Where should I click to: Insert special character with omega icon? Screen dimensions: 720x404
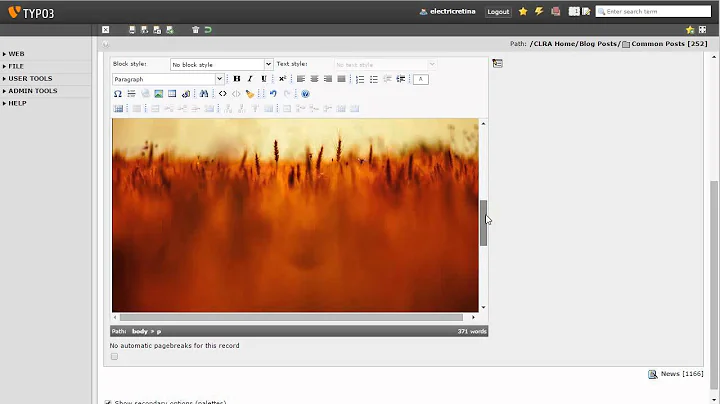(x=118, y=94)
